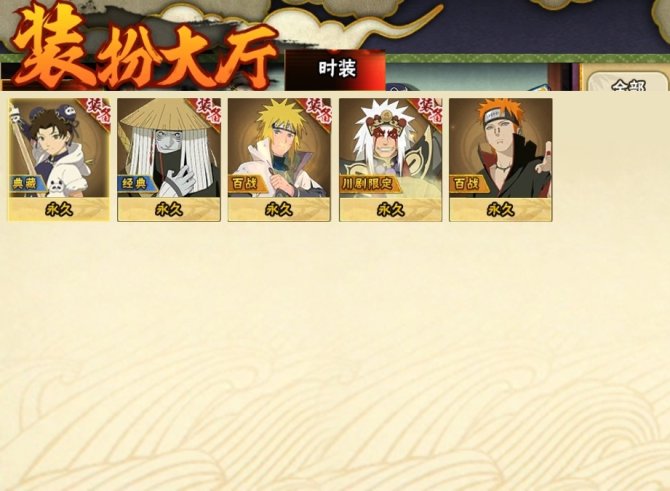The image size is (670, 491).
Task: Click the 川剧限定 tag badge
Action: click(x=368, y=184)
